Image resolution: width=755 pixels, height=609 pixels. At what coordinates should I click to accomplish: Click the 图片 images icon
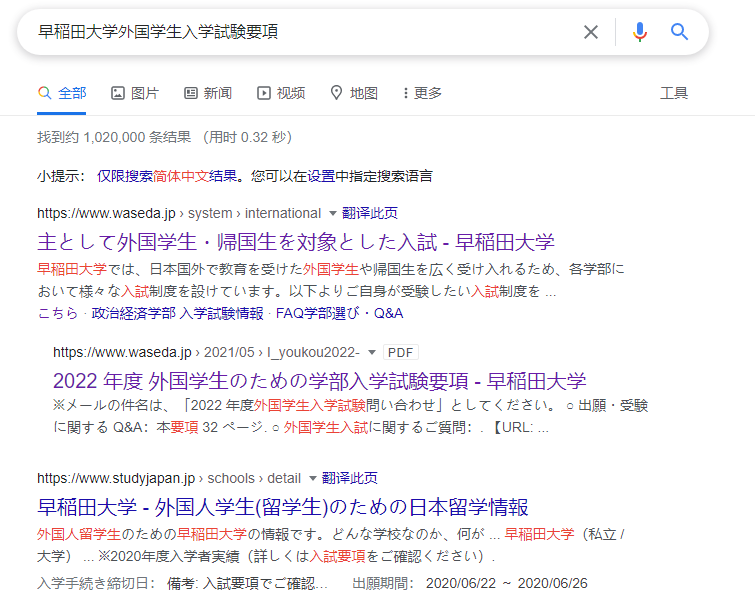click(x=118, y=93)
